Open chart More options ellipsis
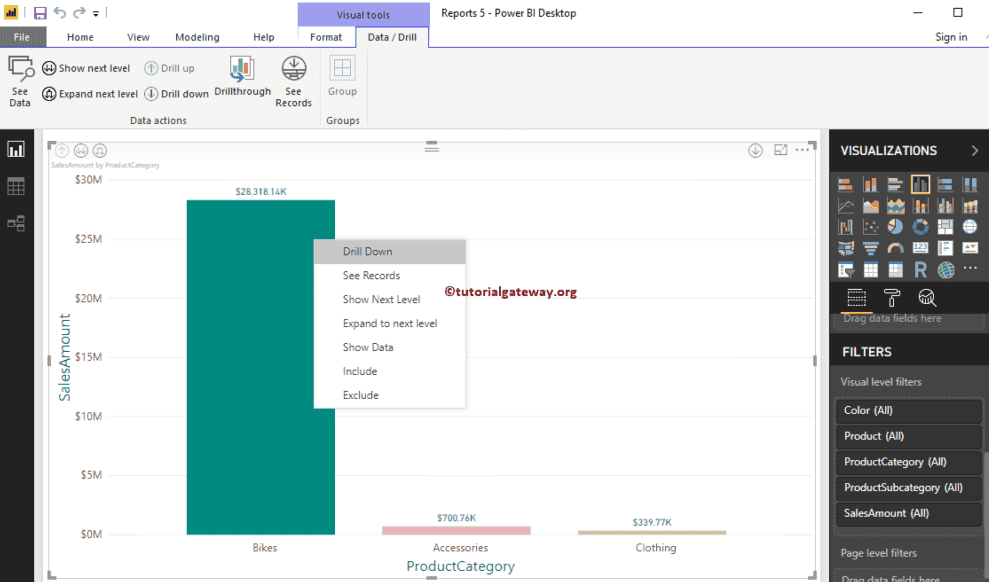The image size is (989, 582). [803, 150]
